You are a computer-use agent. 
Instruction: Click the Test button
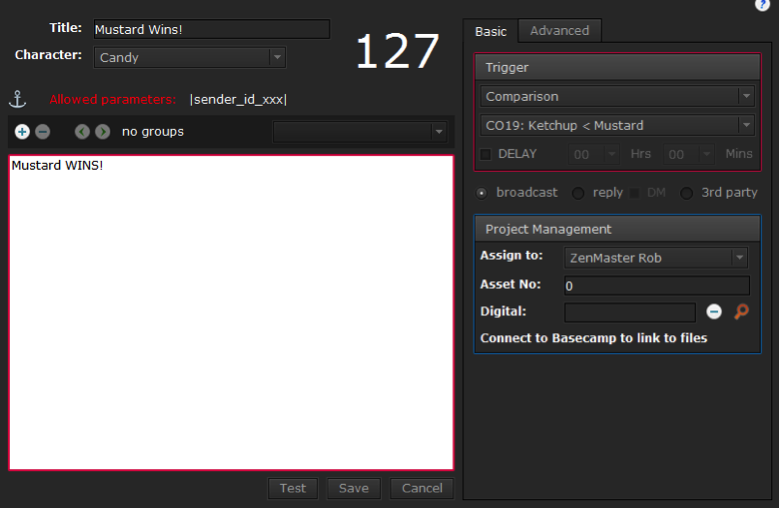tap(293, 488)
